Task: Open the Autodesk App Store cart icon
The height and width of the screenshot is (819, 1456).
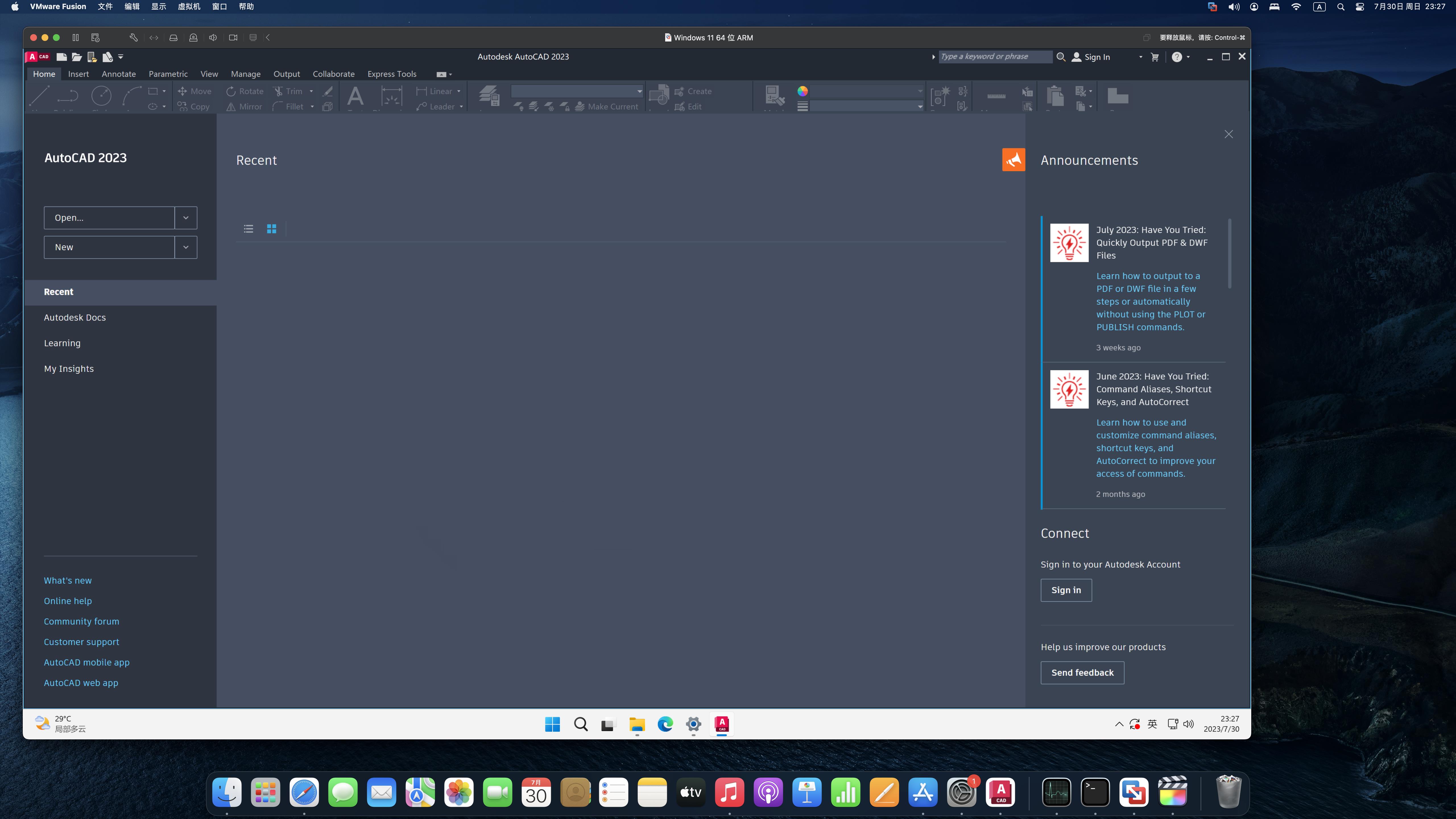Action: 1155,57
